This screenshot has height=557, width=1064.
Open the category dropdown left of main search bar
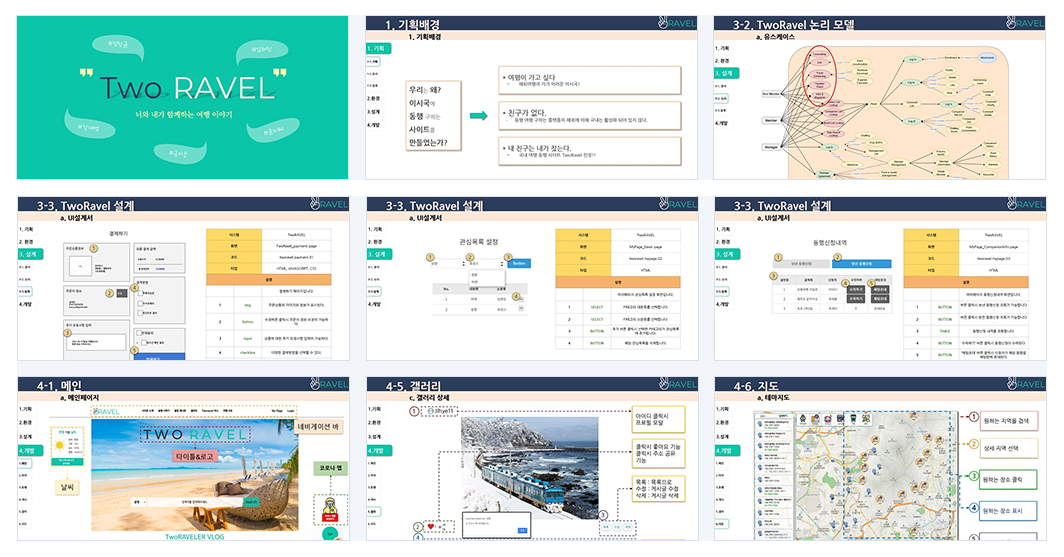[x=138, y=502]
